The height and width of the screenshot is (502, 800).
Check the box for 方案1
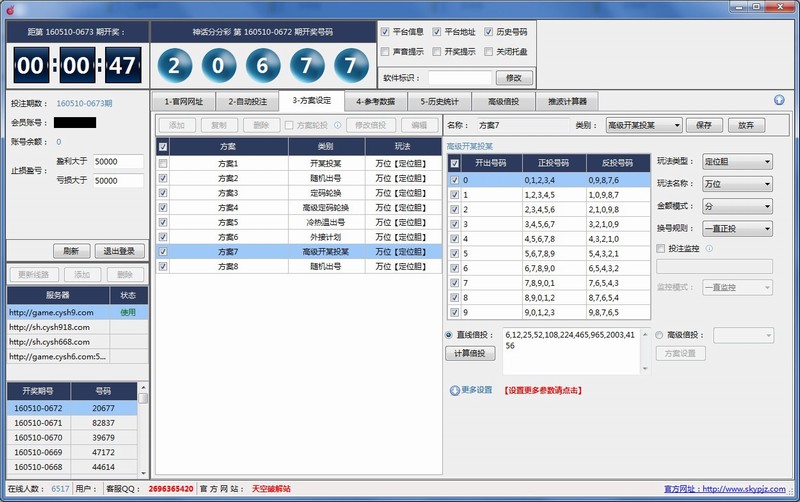coord(163,163)
